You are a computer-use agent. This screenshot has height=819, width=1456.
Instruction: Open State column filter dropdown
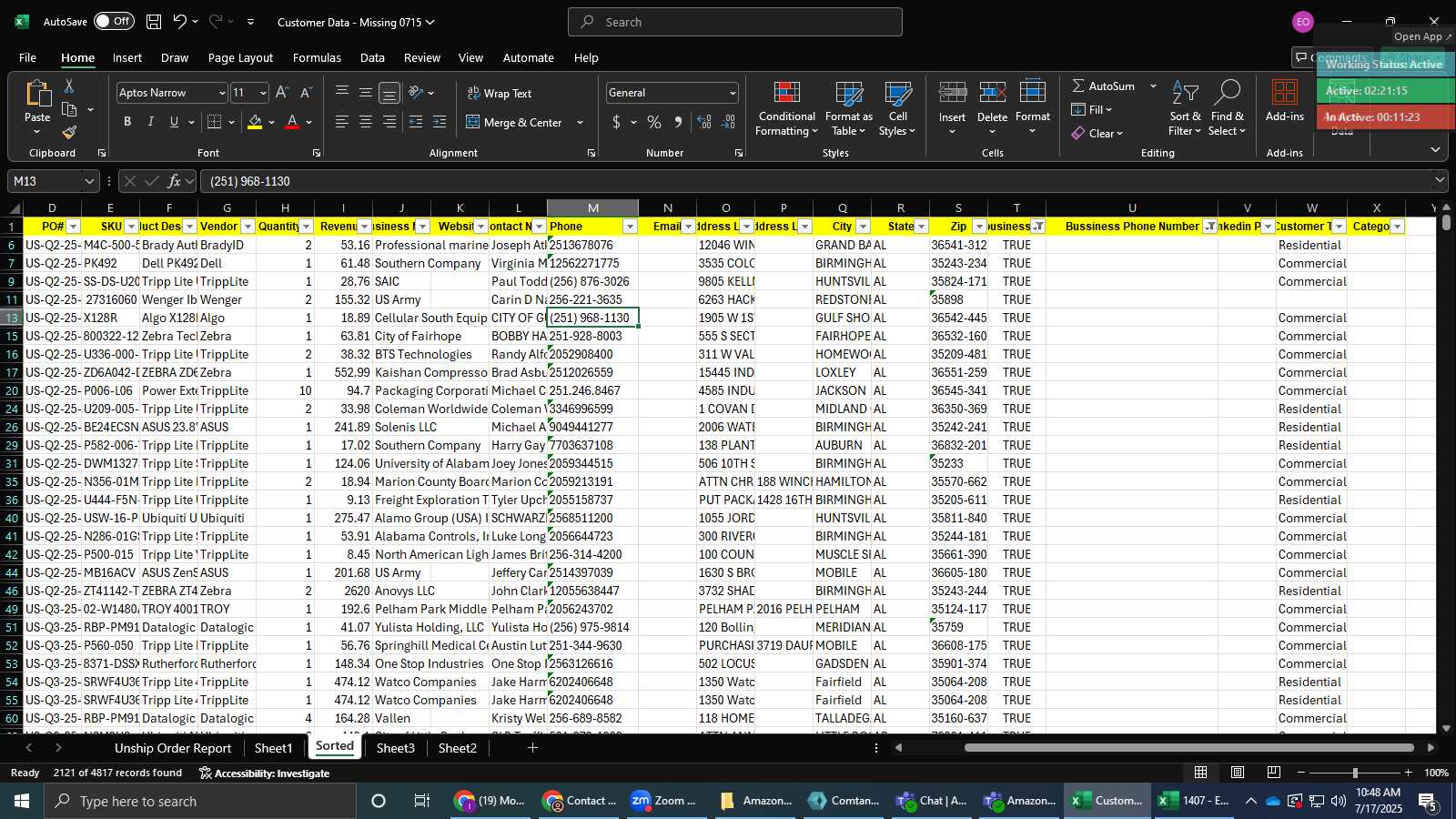921,227
